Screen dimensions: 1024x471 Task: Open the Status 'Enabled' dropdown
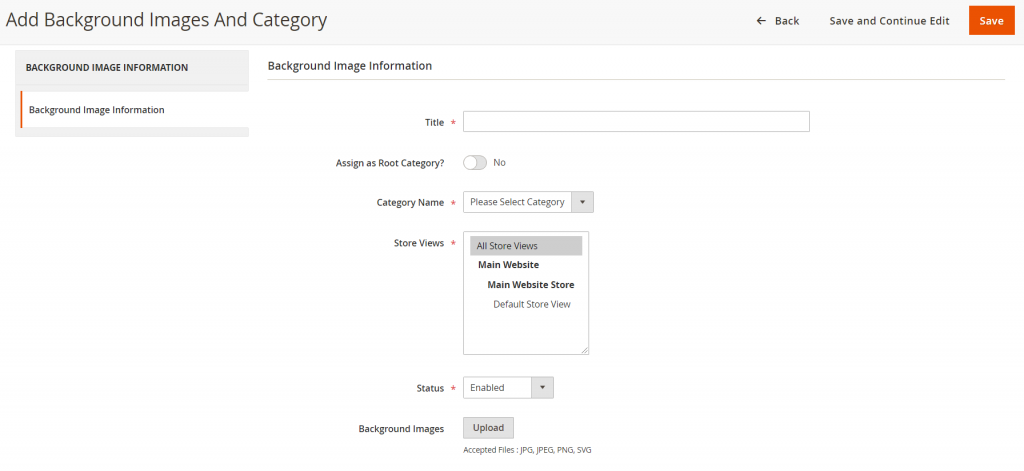coord(497,387)
